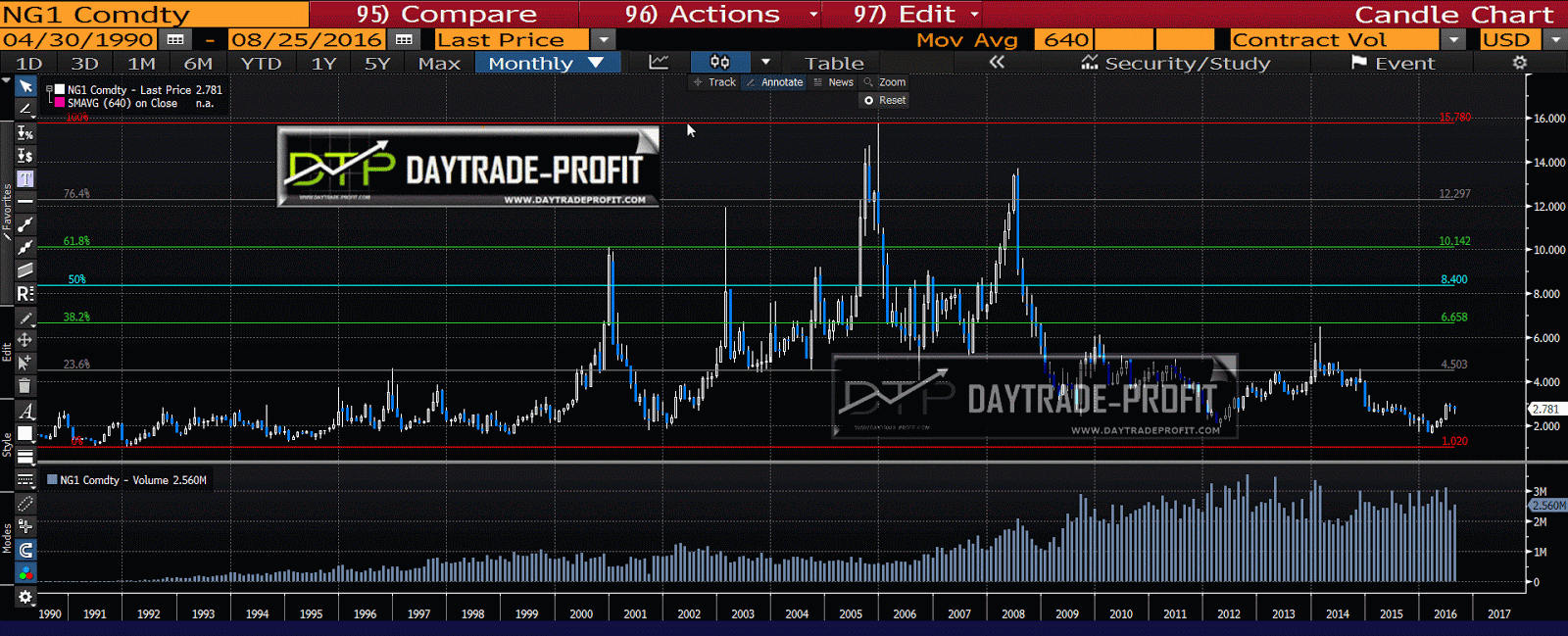
Task: Select the 5Y range tab
Action: pyautogui.click(x=377, y=64)
